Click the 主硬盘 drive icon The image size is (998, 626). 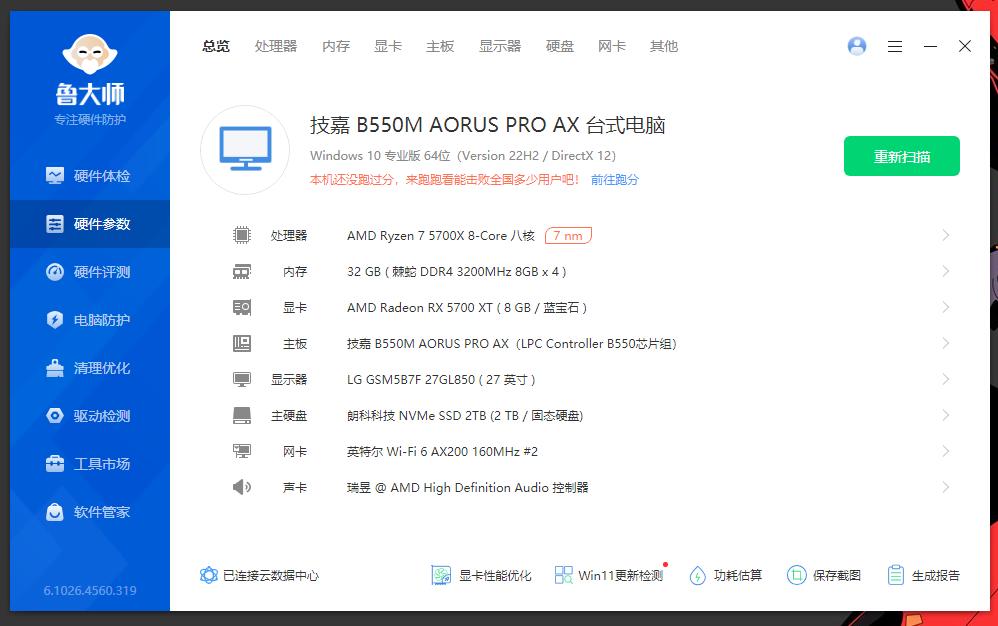(x=242, y=415)
